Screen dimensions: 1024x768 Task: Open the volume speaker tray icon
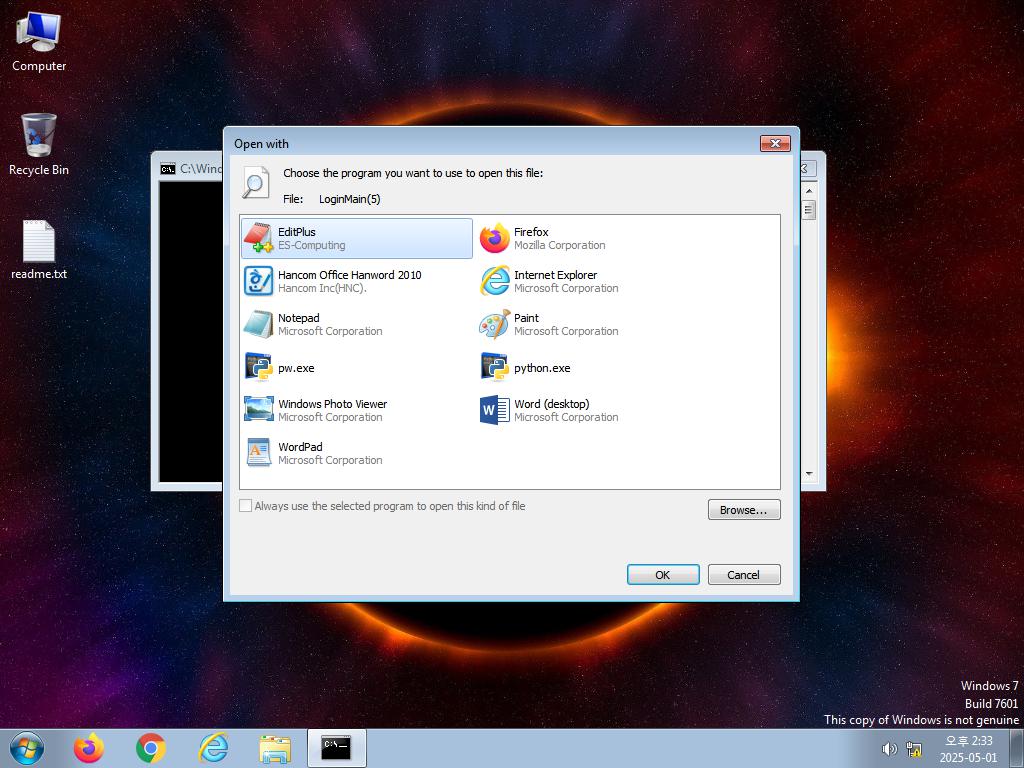[889, 749]
